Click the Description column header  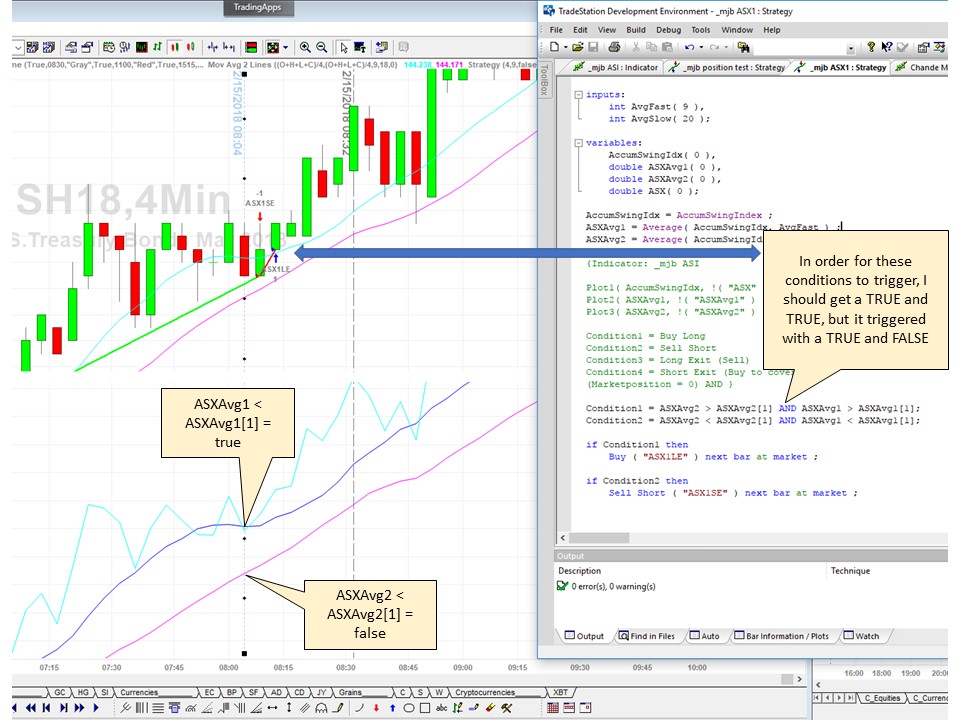579,571
